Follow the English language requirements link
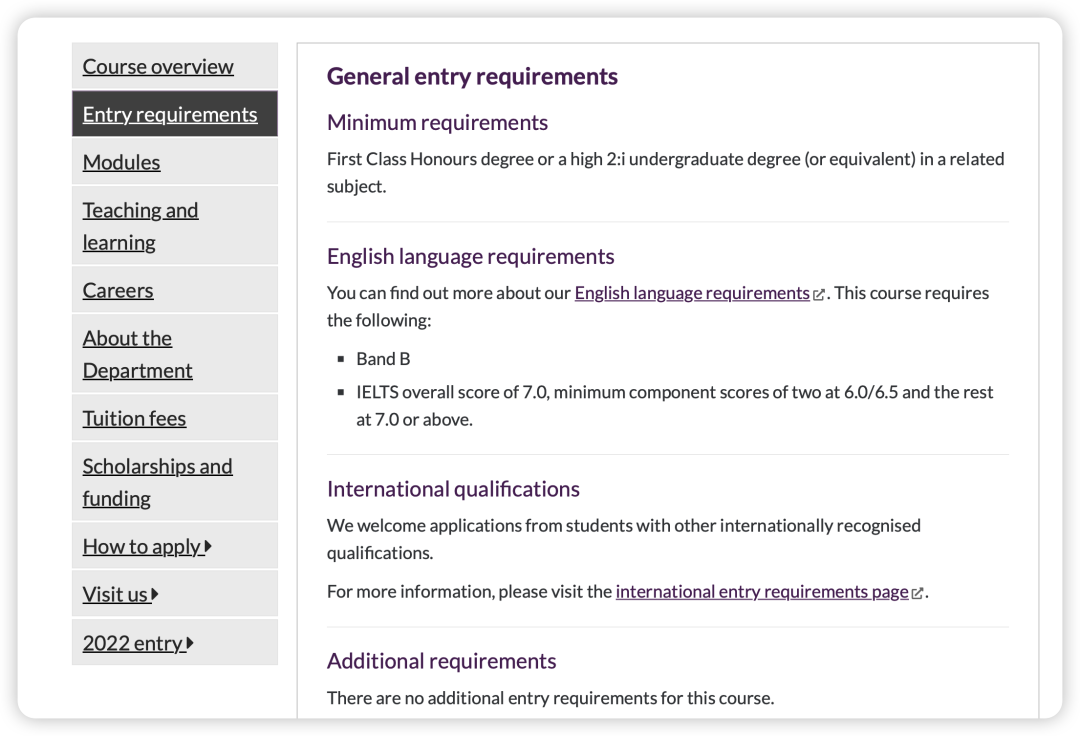 pos(692,293)
